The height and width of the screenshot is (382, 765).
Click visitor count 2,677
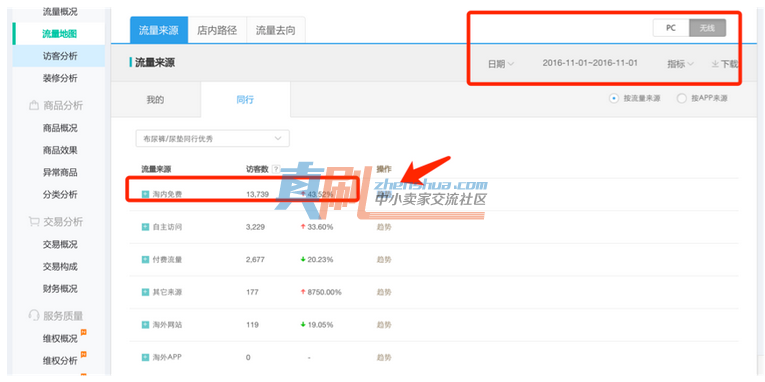click(x=256, y=260)
